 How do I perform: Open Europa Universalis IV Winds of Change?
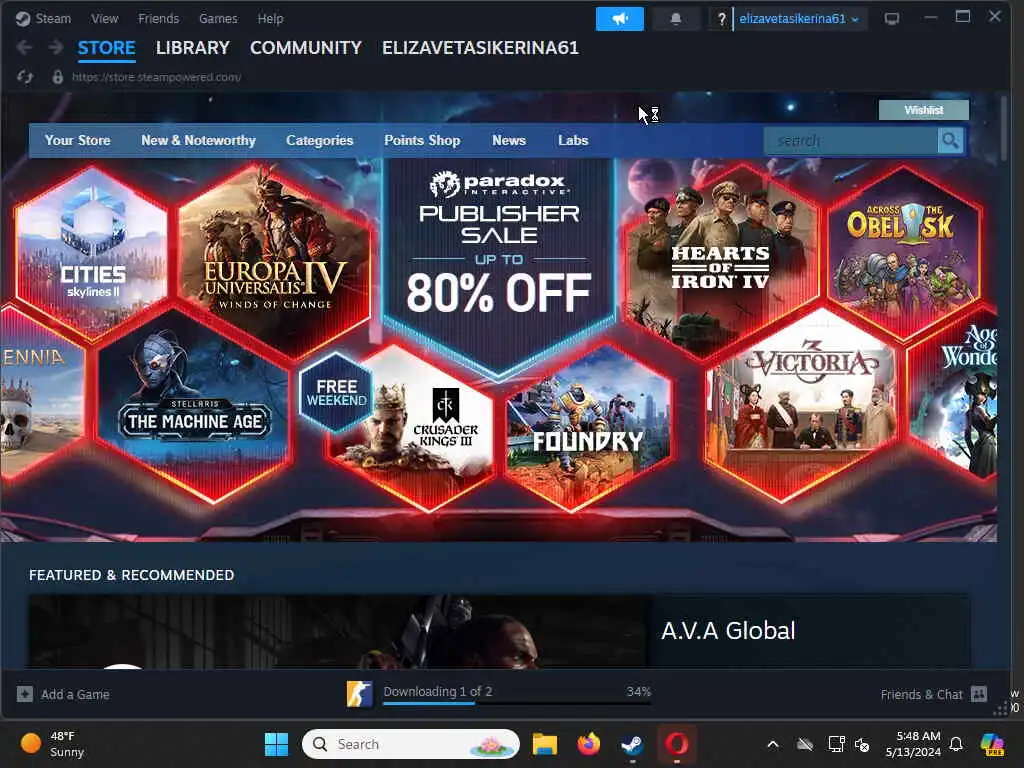274,260
